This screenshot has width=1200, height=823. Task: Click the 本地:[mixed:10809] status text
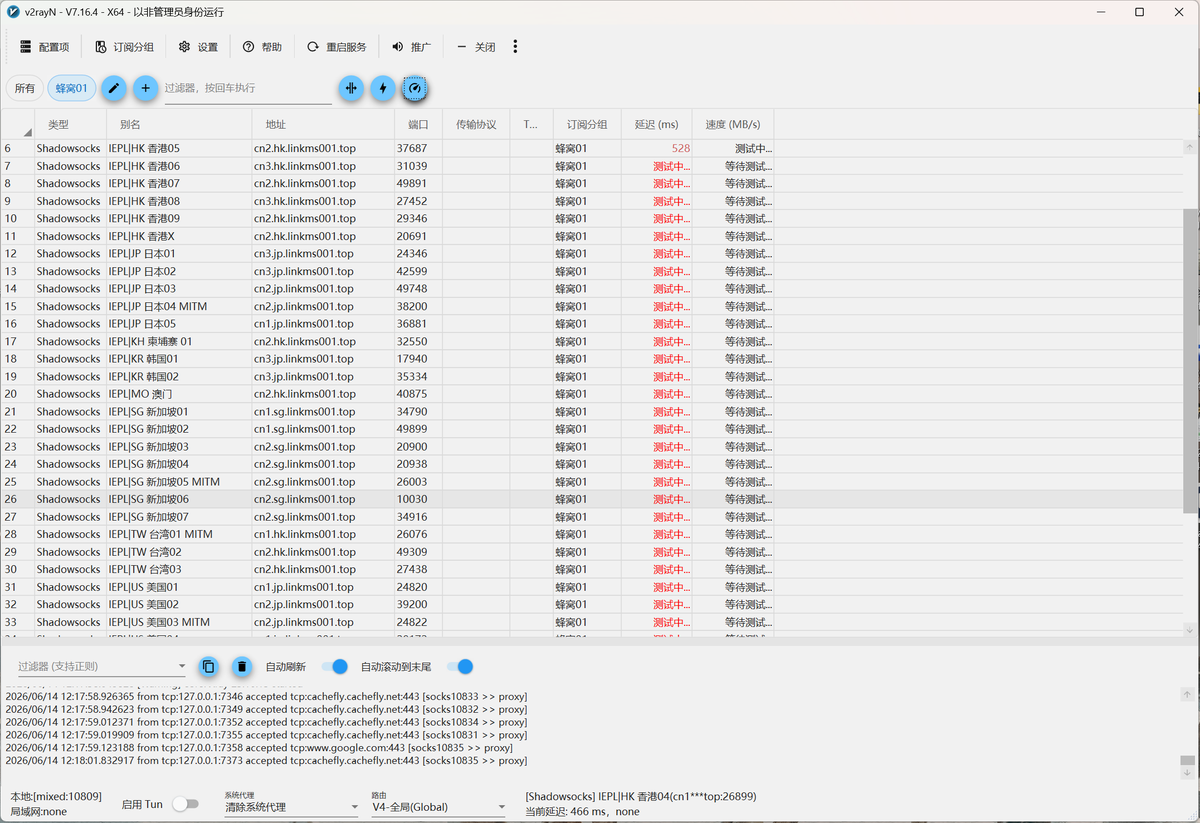point(56,797)
